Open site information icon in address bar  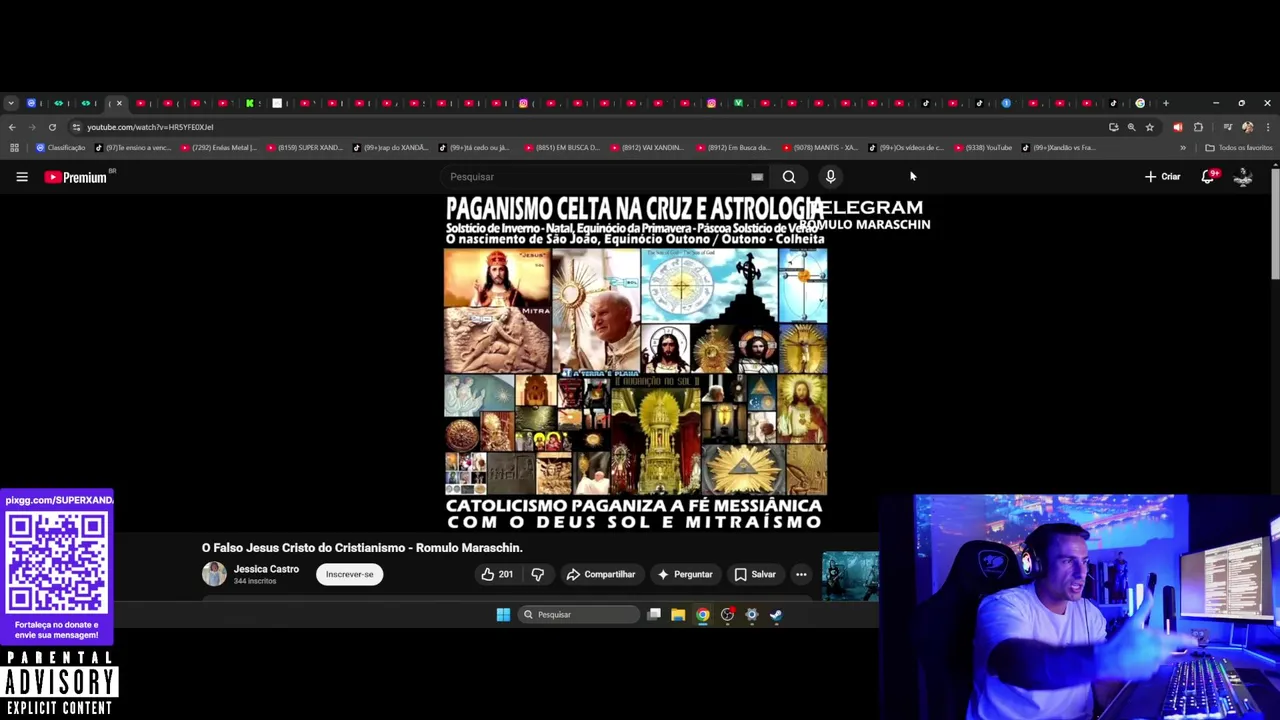click(x=76, y=127)
